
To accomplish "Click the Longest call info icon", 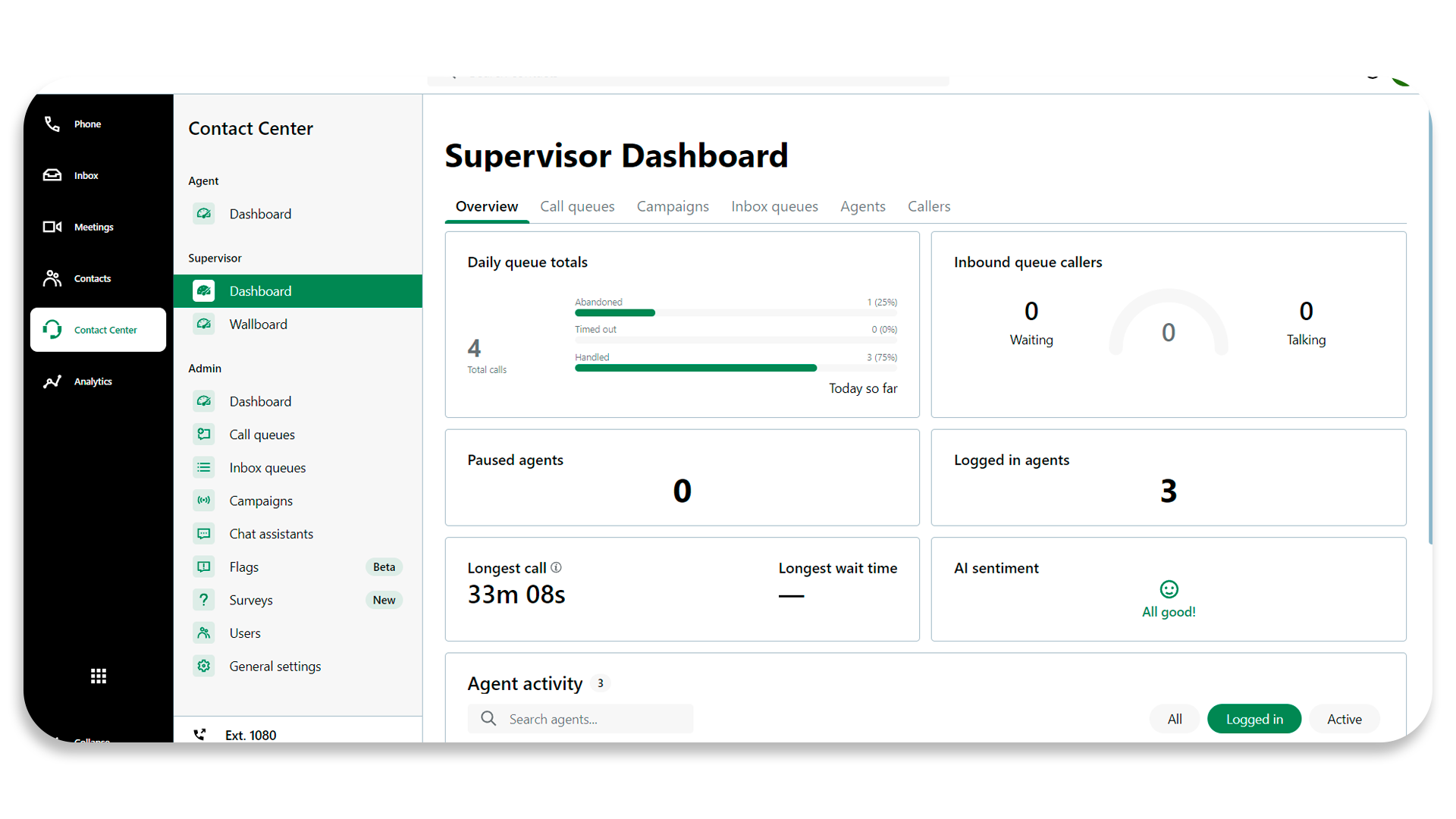I will [556, 567].
